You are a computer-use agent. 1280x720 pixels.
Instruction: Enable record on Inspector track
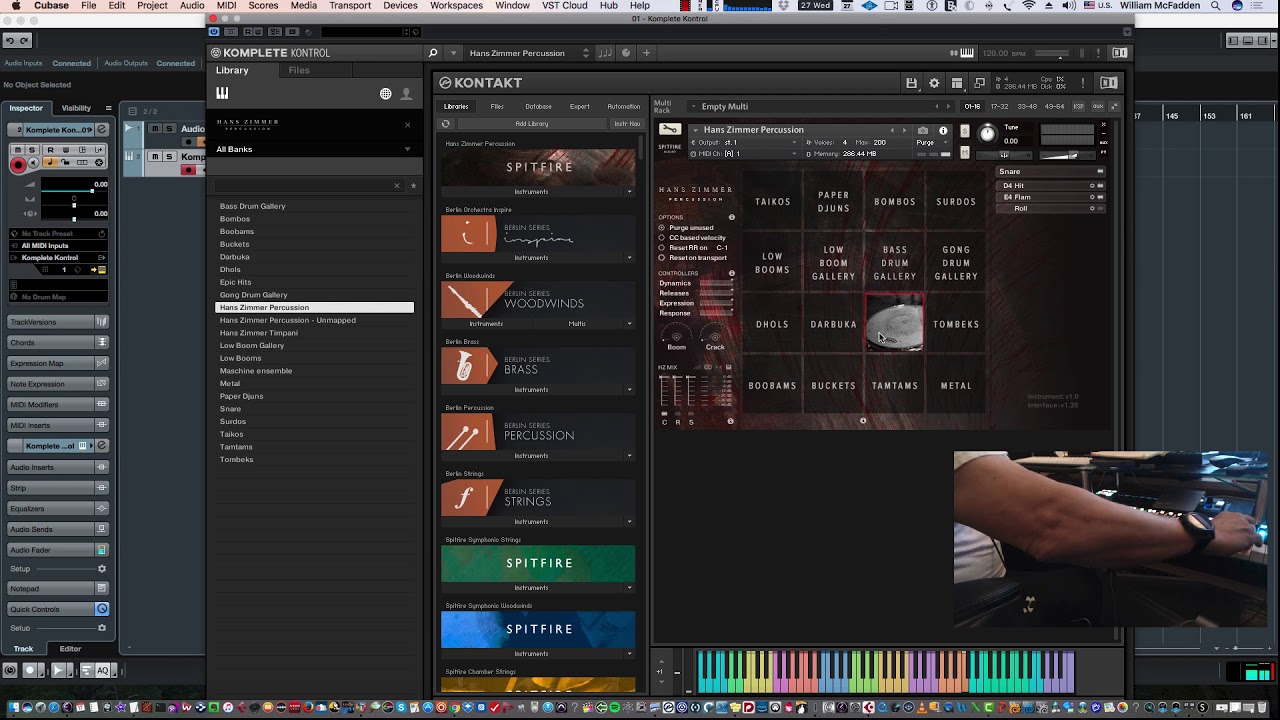coord(18,165)
